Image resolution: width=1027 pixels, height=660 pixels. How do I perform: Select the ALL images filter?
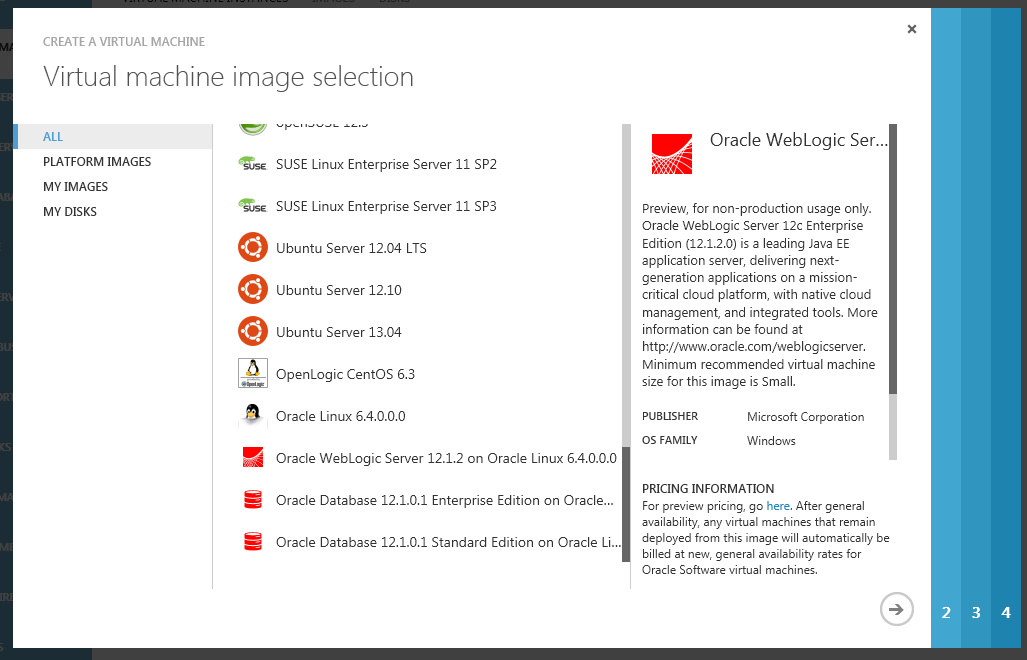[x=53, y=137]
